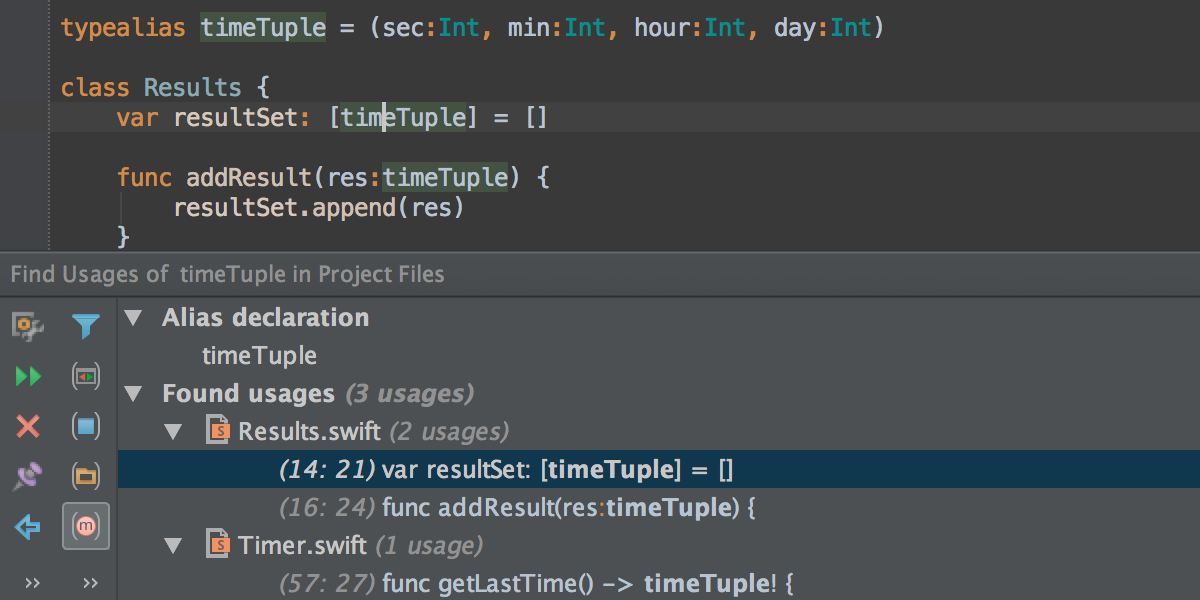
Task: Pin the Find Usages results tab
Action: point(27,475)
